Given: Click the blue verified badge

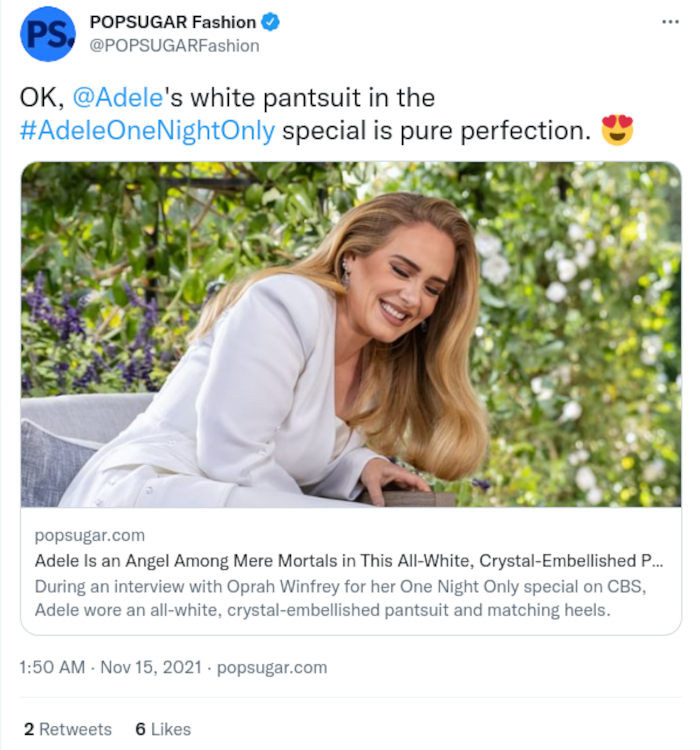Looking at the screenshot, I should coord(271,22).
